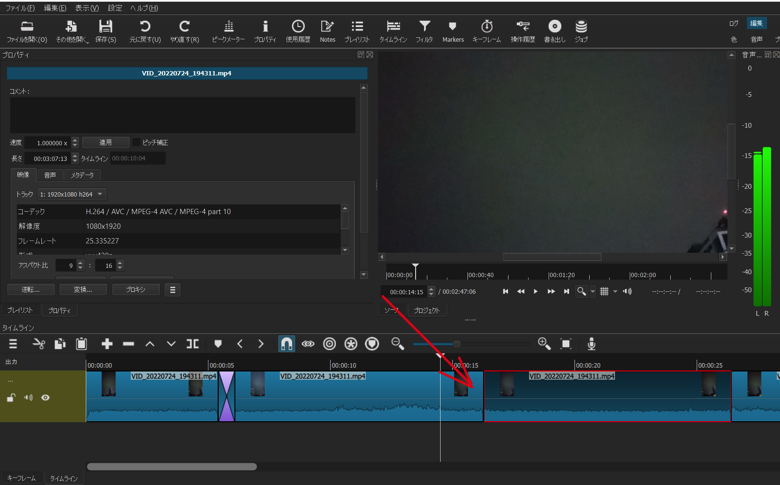Screen dimensions: 780x485
Task: Click the Save toolbar icon
Action: click(105, 31)
